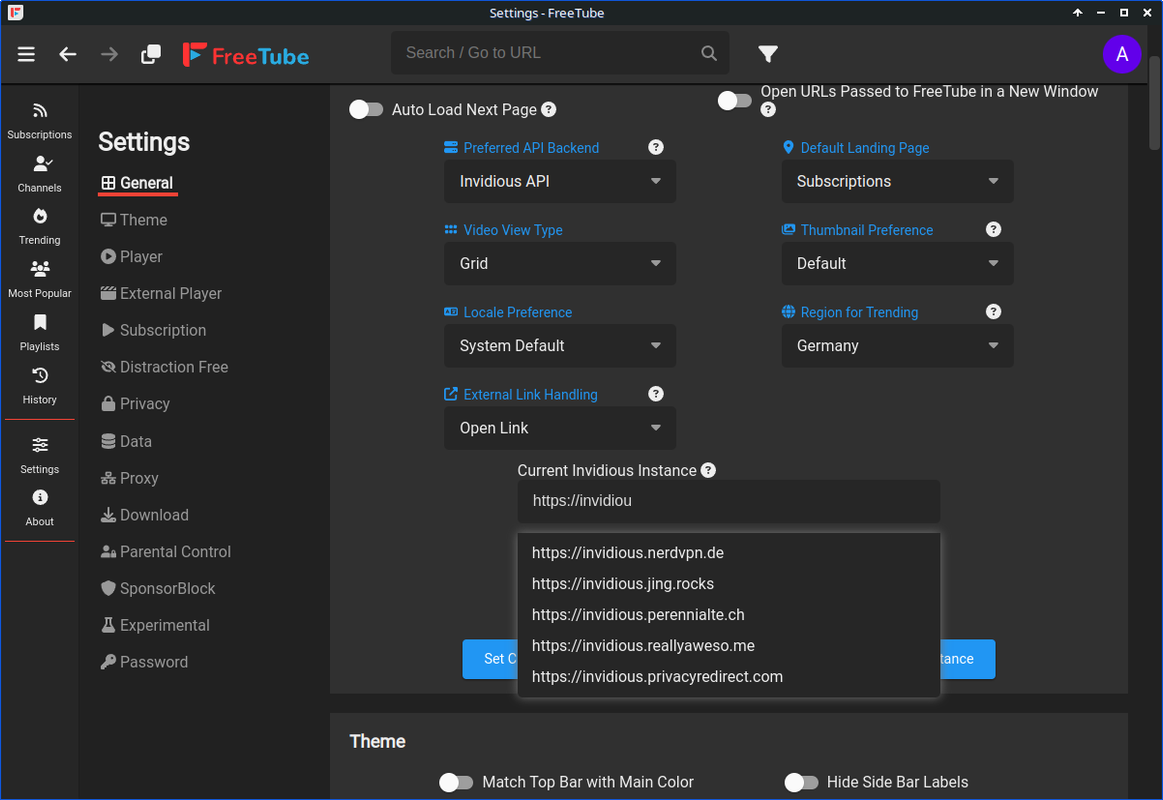Go to Password settings section
The height and width of the screenshot is (800, 1163).
144,662
